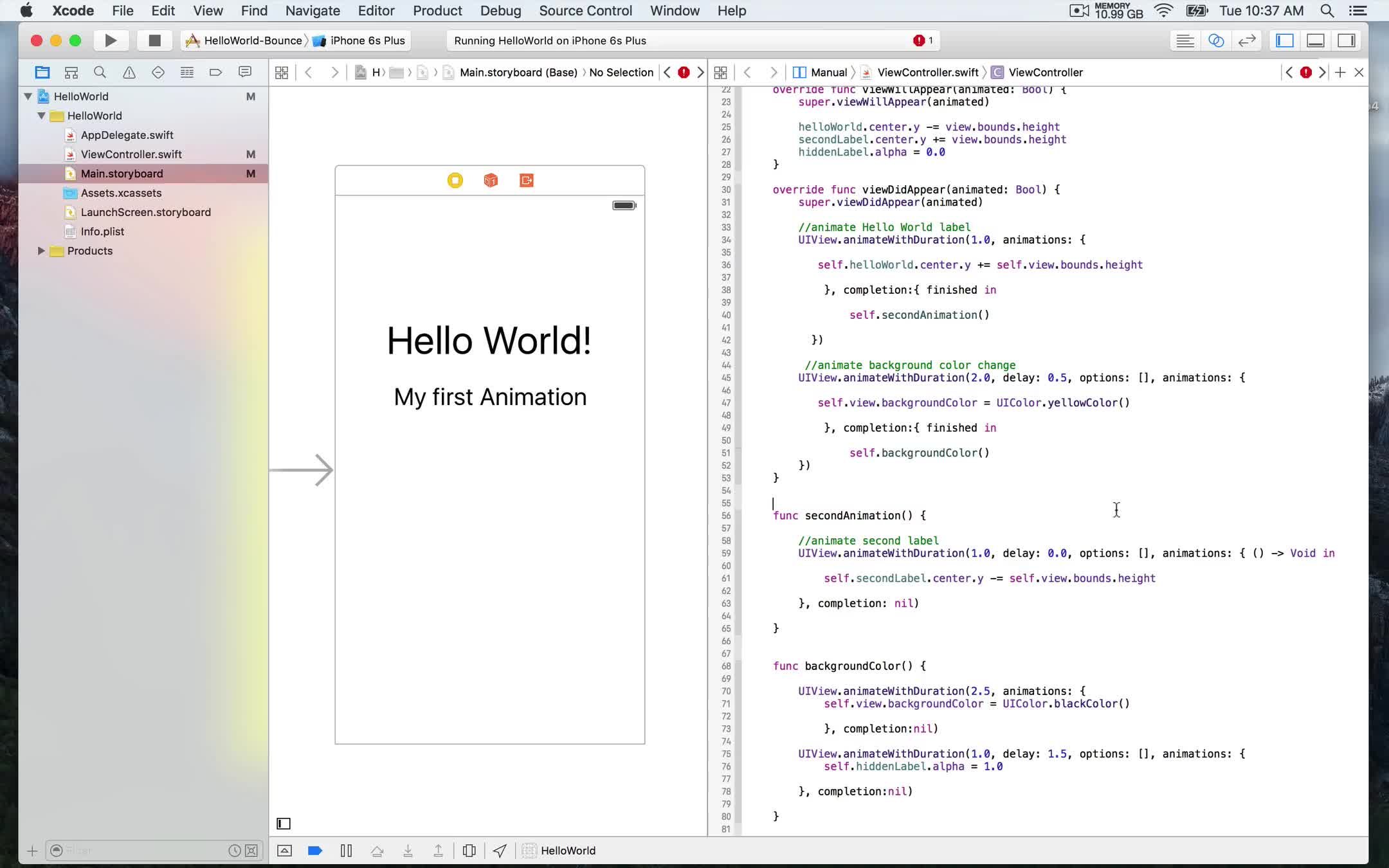The height and width of the screenshot is (868, 1389).
Task: Show the Breakpoint navigator
Action: [215, 73]
